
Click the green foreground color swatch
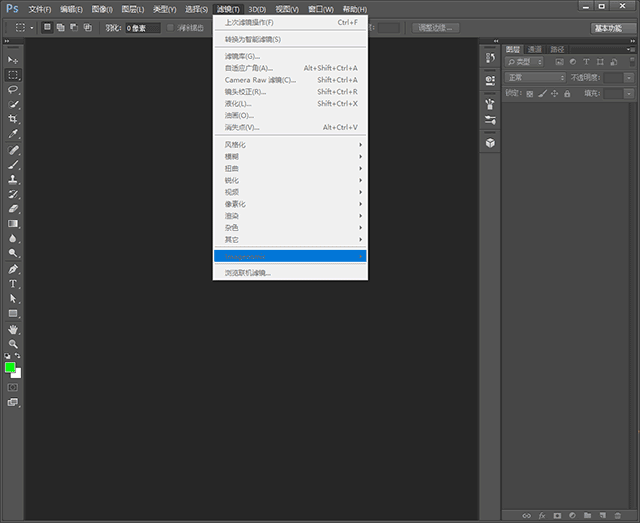tap(10, 367)
